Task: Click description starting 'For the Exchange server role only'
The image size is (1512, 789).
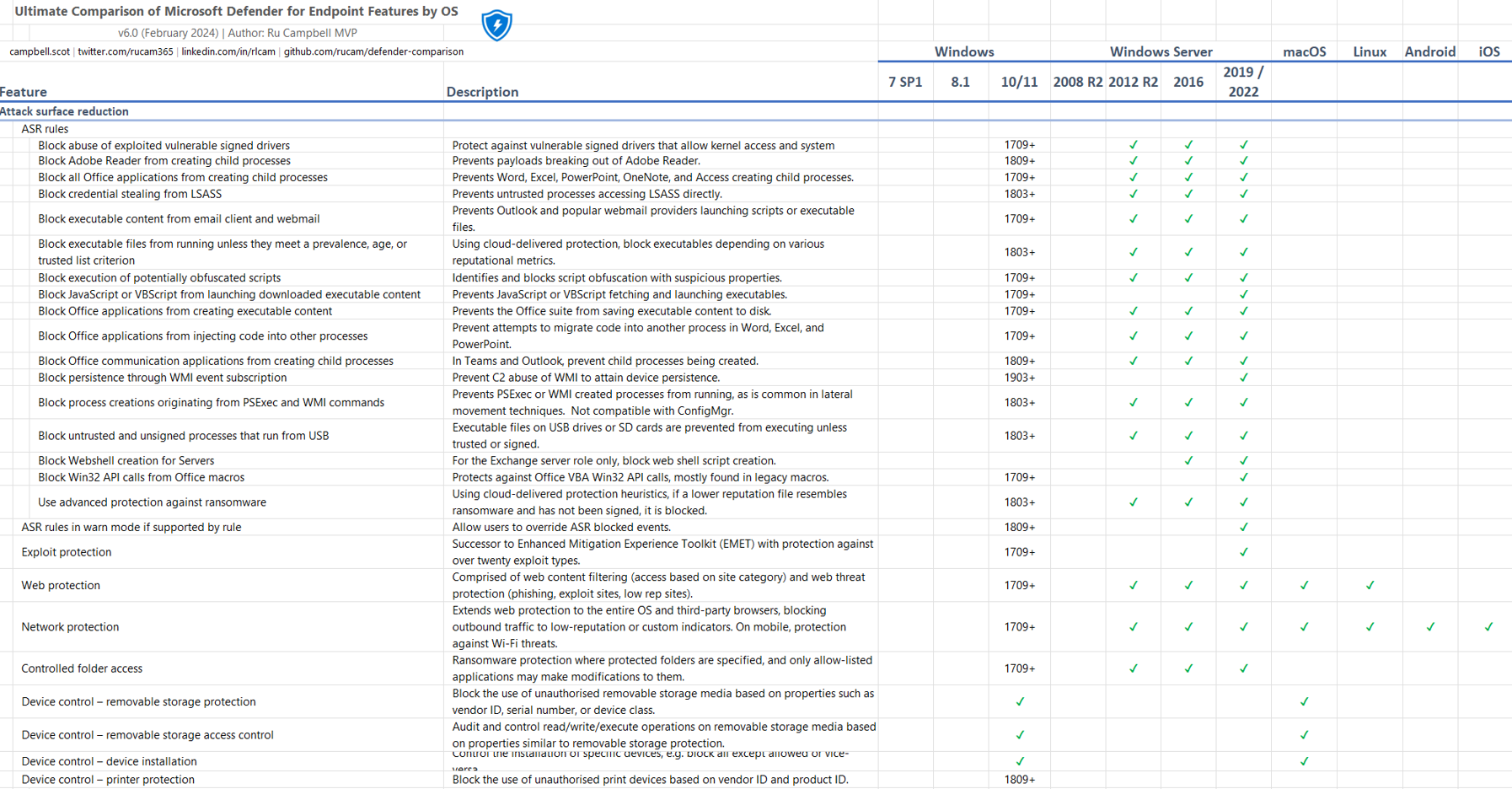Action: (614, 461)
